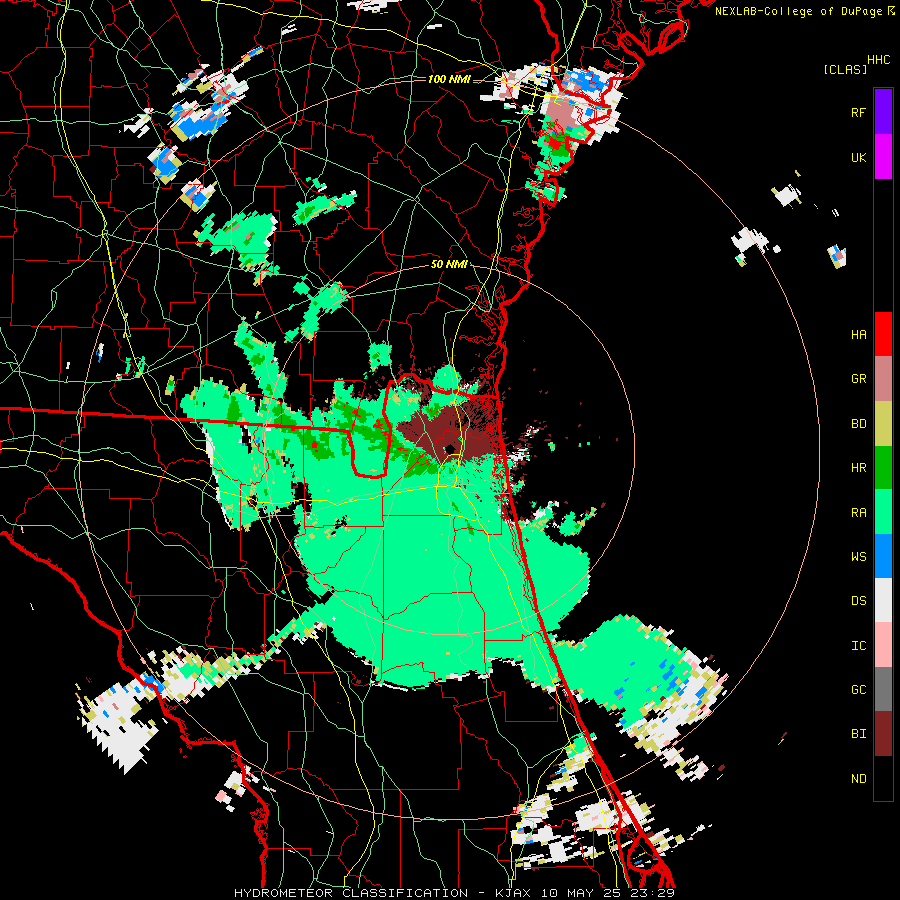Click the IC light pink legend swatch
Viewport: 900px width, 900px height.
[883, 645]
